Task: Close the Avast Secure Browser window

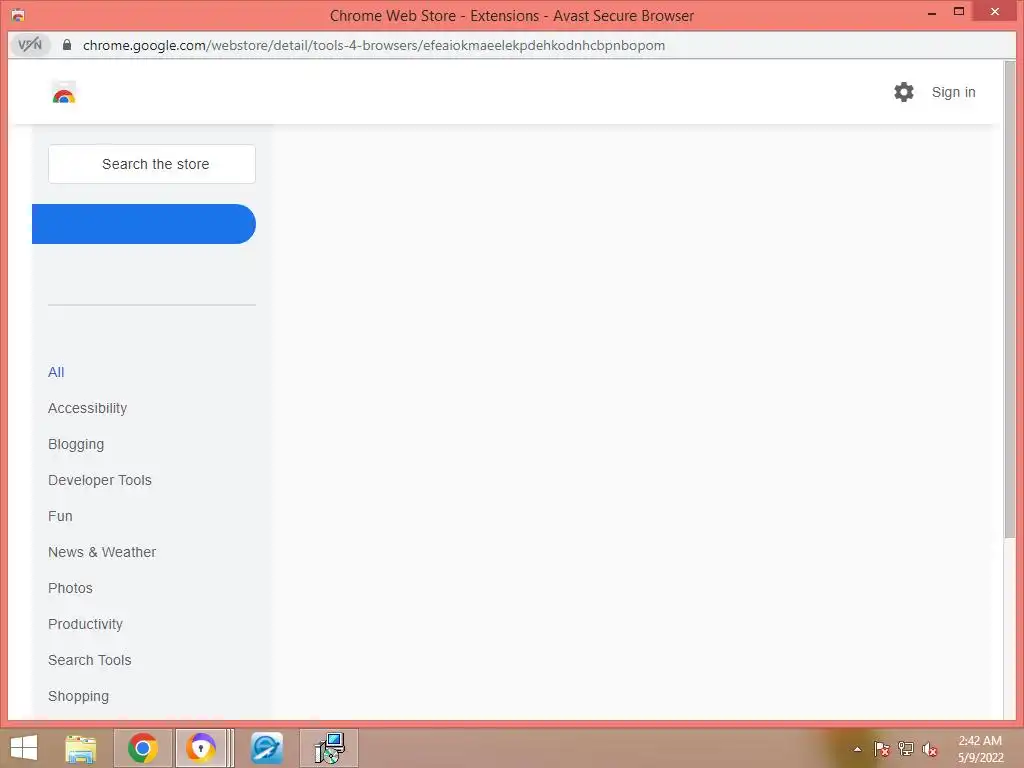Action: 995,12
